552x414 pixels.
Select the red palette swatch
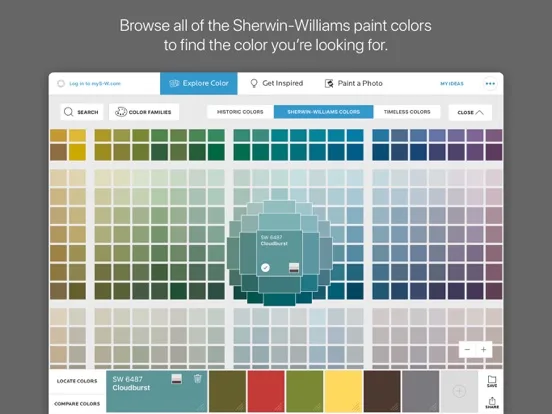pos(266,391)
